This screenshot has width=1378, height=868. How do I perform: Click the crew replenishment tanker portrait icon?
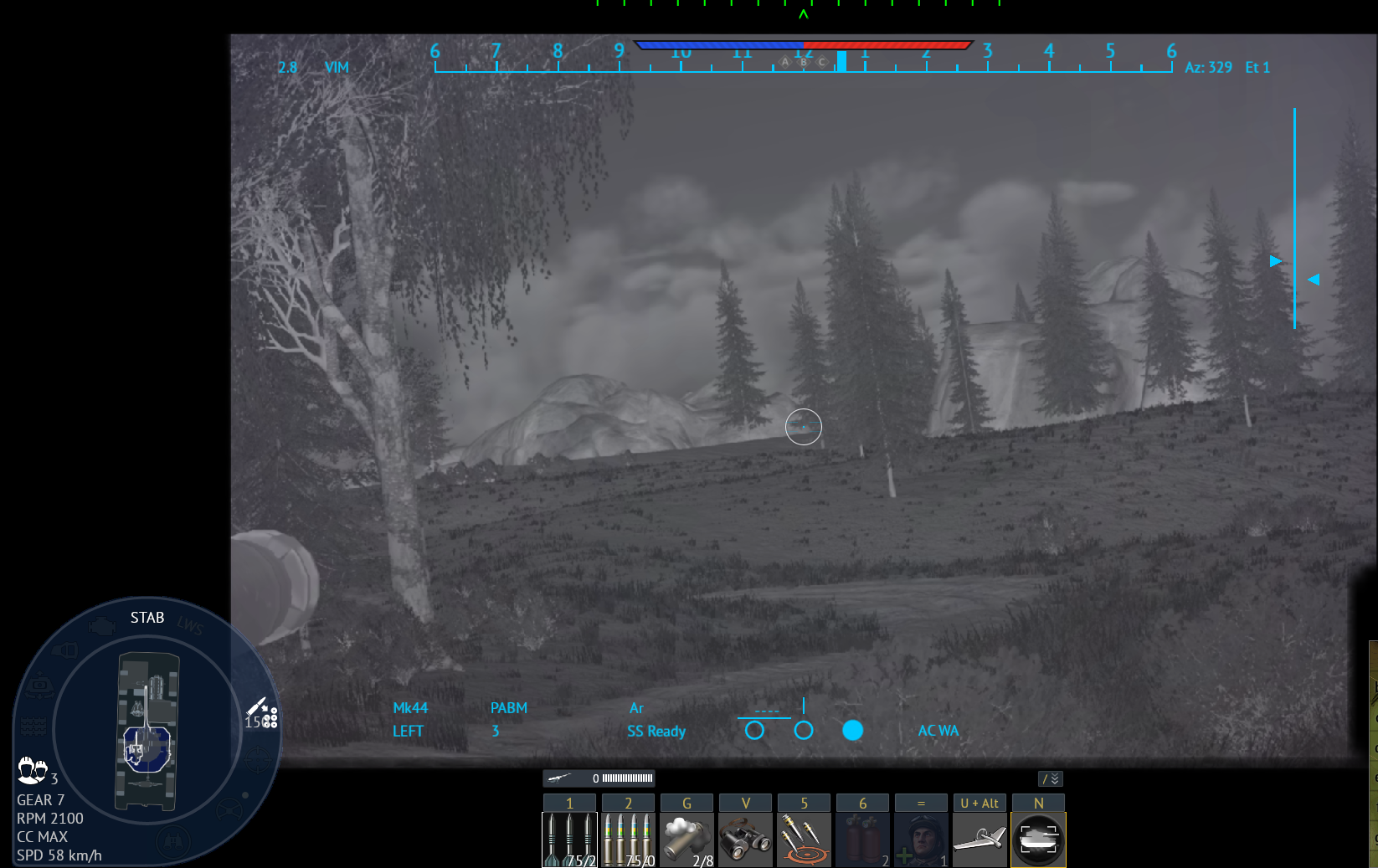click(x=921, y=840)
